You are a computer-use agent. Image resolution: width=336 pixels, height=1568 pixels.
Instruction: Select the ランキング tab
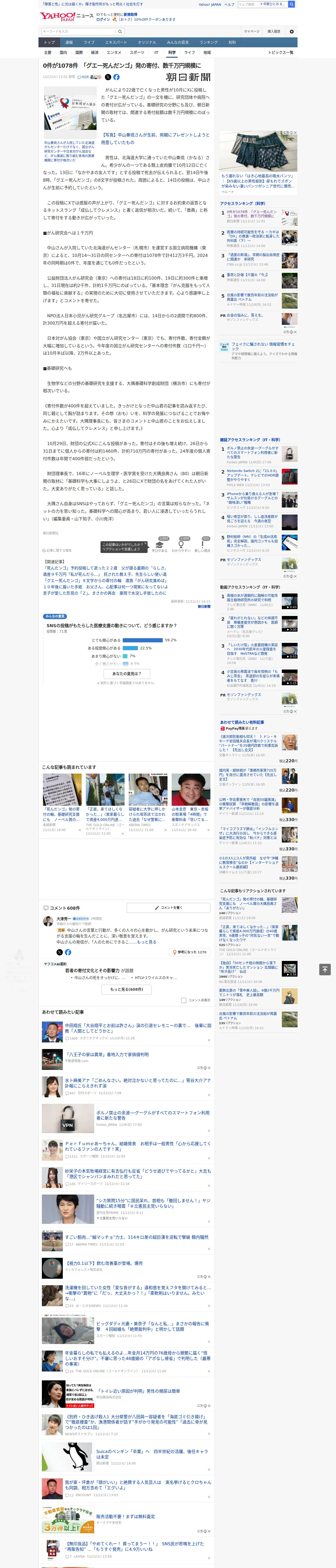click(x=209, y=43)
